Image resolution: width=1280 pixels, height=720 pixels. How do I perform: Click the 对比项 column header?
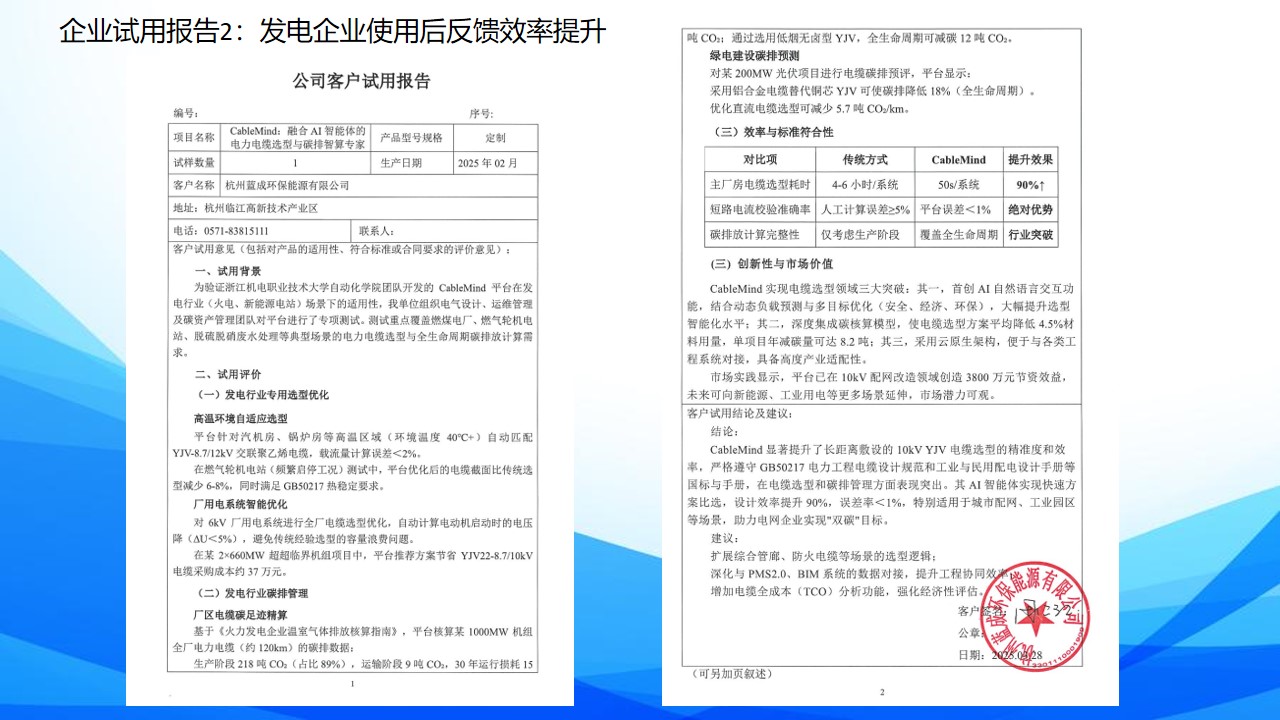(759, 160)
